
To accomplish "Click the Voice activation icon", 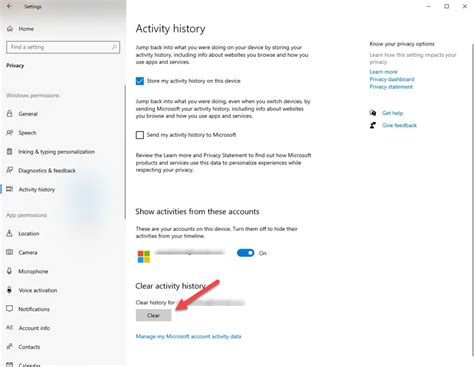I will coord(10,290).
